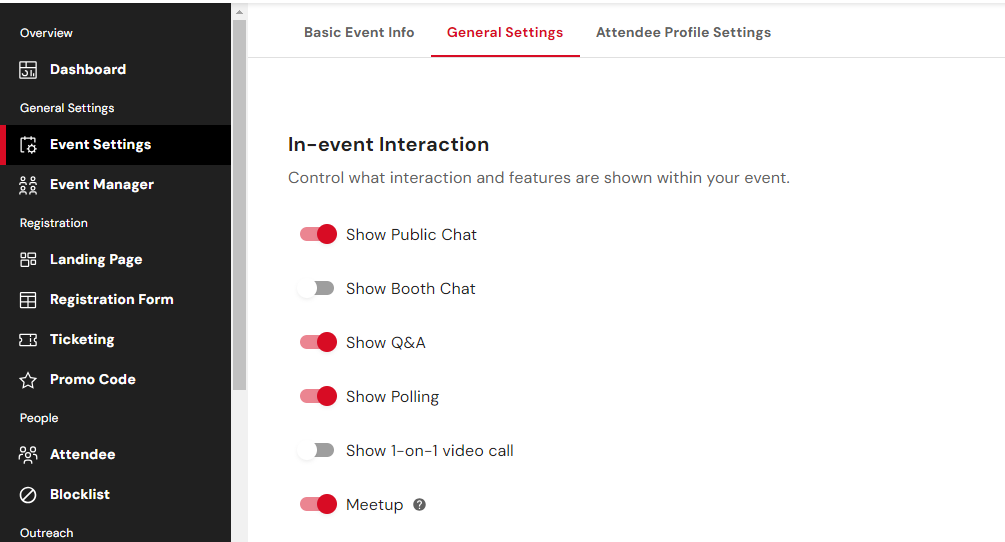Screen dimensions: 1005x542
Task: Click the sidebar scrollbar up arrow
Action: [239, 12]
